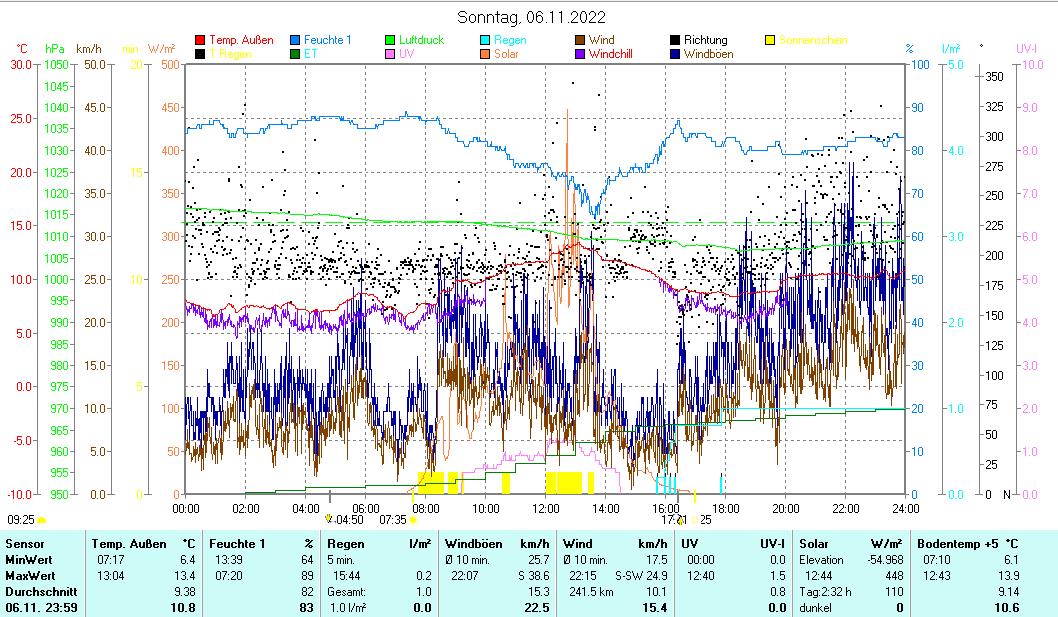Click the orange Solar legend square
Screen dimensions: 1058x617
pyautogui.click(x=486, y=54)
